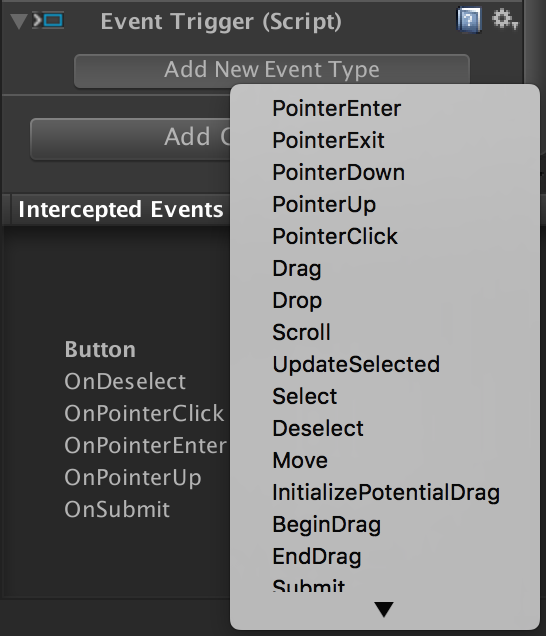Viewport: 546px width, 636px height.
Task: Open the Event Trigger help reference icon
Action: (x=469, y=19)
